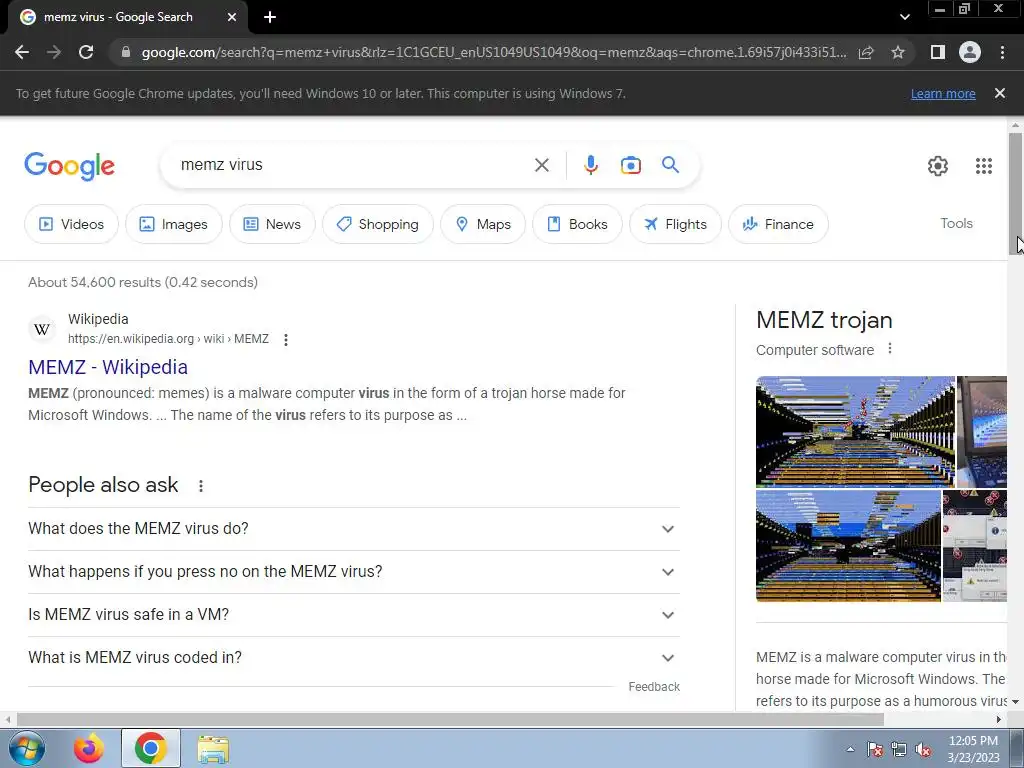
Task: Dismiss the Windows 7 update notice
Action: pos(1000,93)
